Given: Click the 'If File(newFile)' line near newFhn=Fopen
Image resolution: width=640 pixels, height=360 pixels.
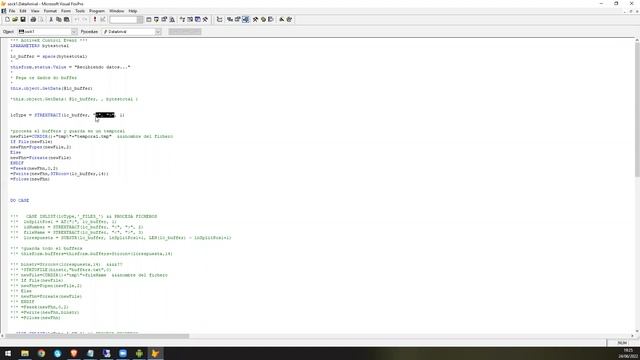Looking at the screenshot, I should (31, 142).
